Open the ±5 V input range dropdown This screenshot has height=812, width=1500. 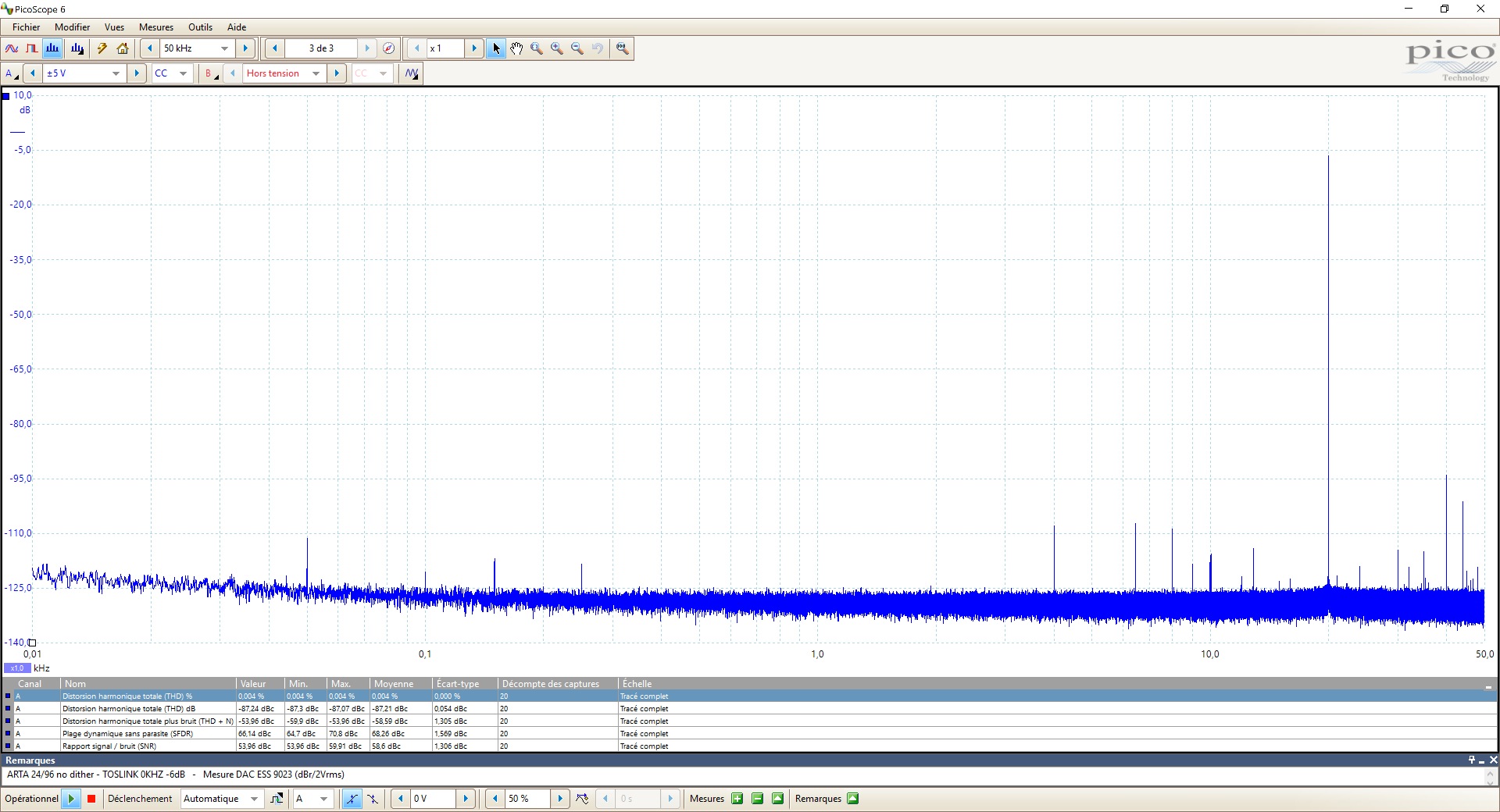pos(116,73)
